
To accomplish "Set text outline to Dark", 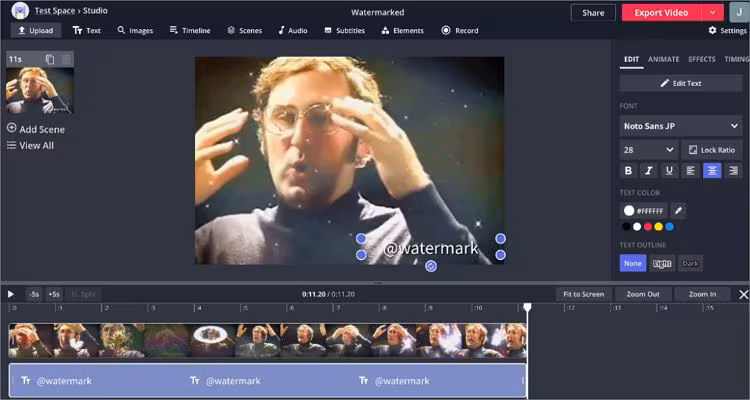I will [x=690, y=263].
